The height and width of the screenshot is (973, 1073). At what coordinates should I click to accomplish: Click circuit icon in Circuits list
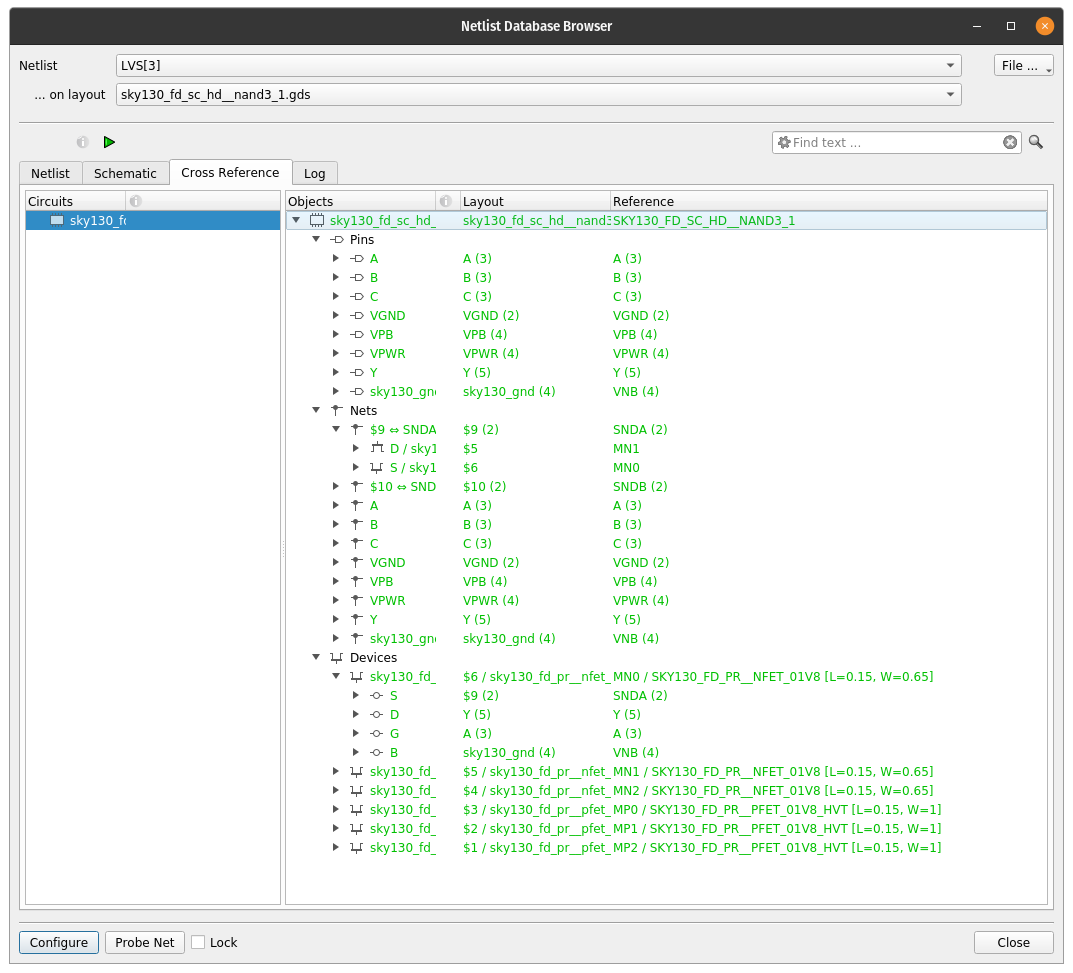(x=57, y=220)
